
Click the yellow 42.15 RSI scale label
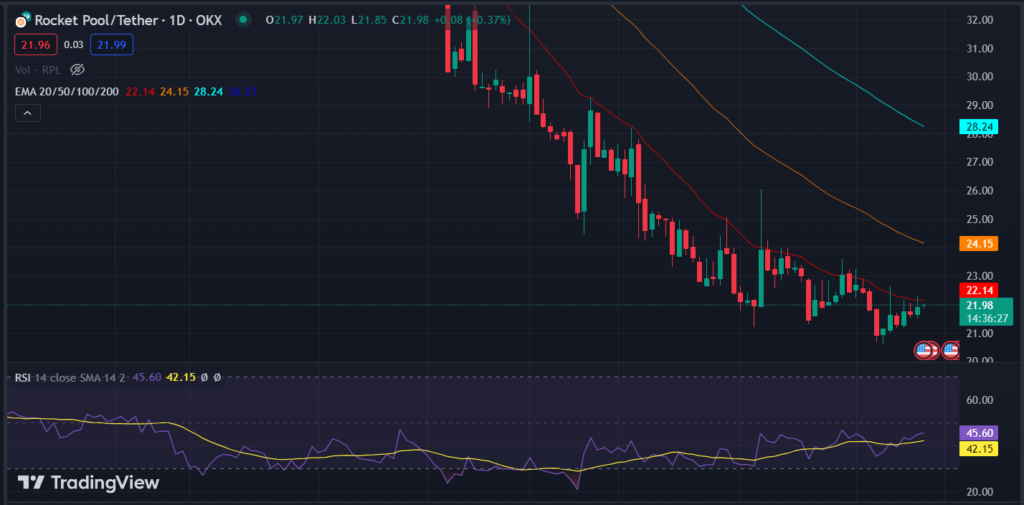pos(979,449)
